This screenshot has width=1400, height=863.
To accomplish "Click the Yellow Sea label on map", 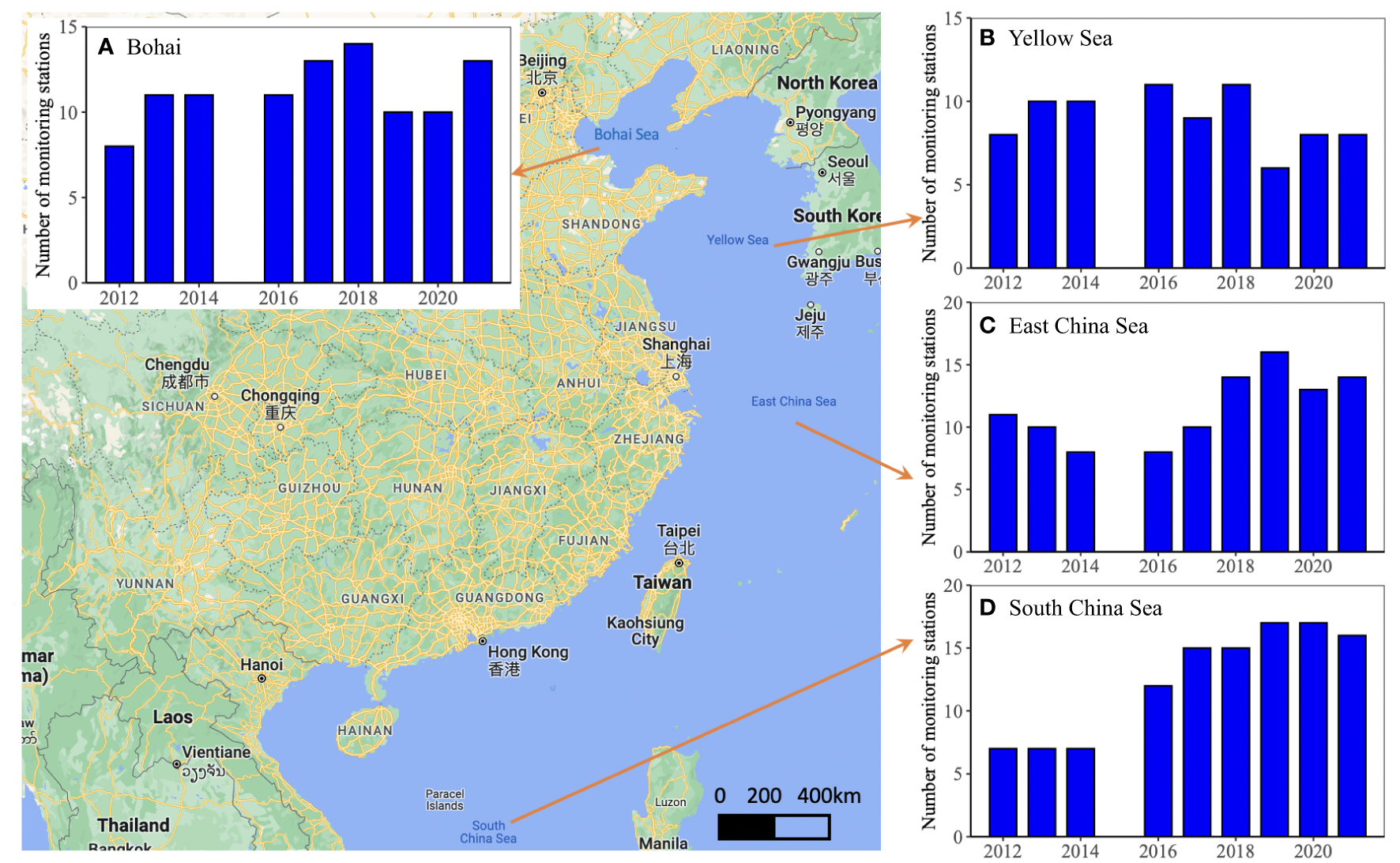I will [736, 239].
